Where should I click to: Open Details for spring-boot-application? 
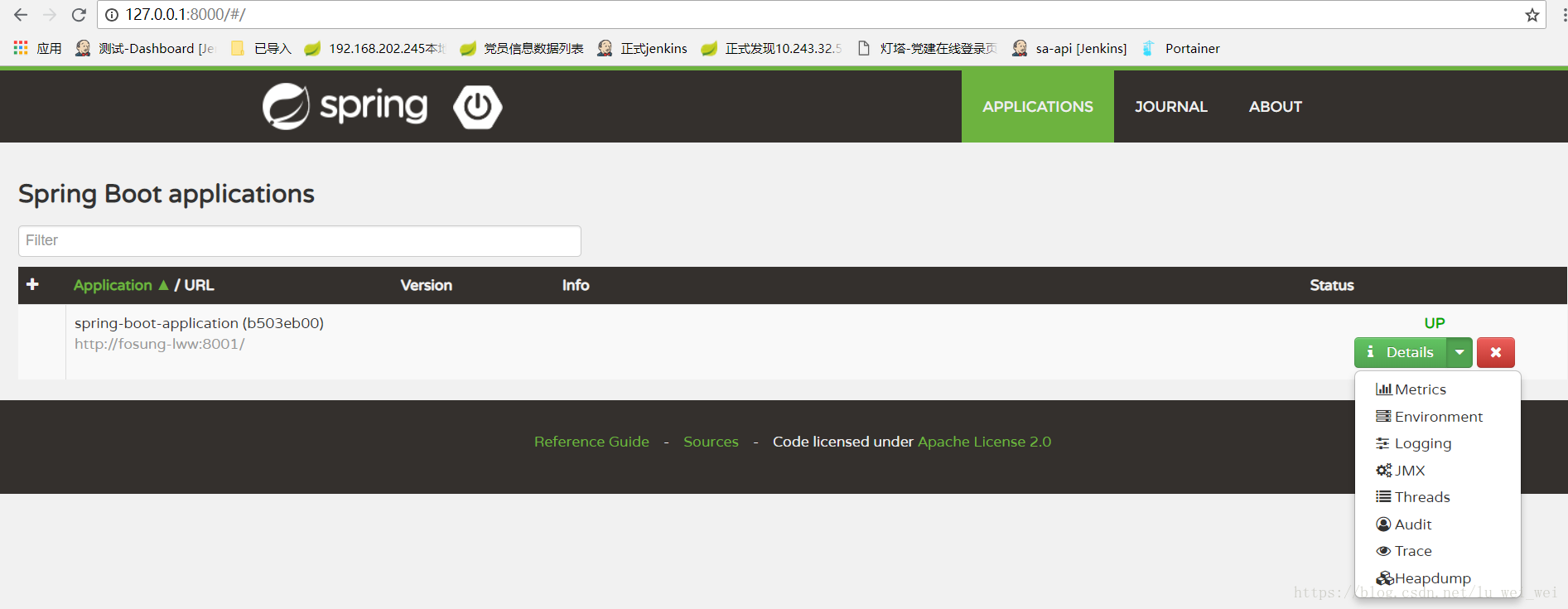pos(1401,352)
